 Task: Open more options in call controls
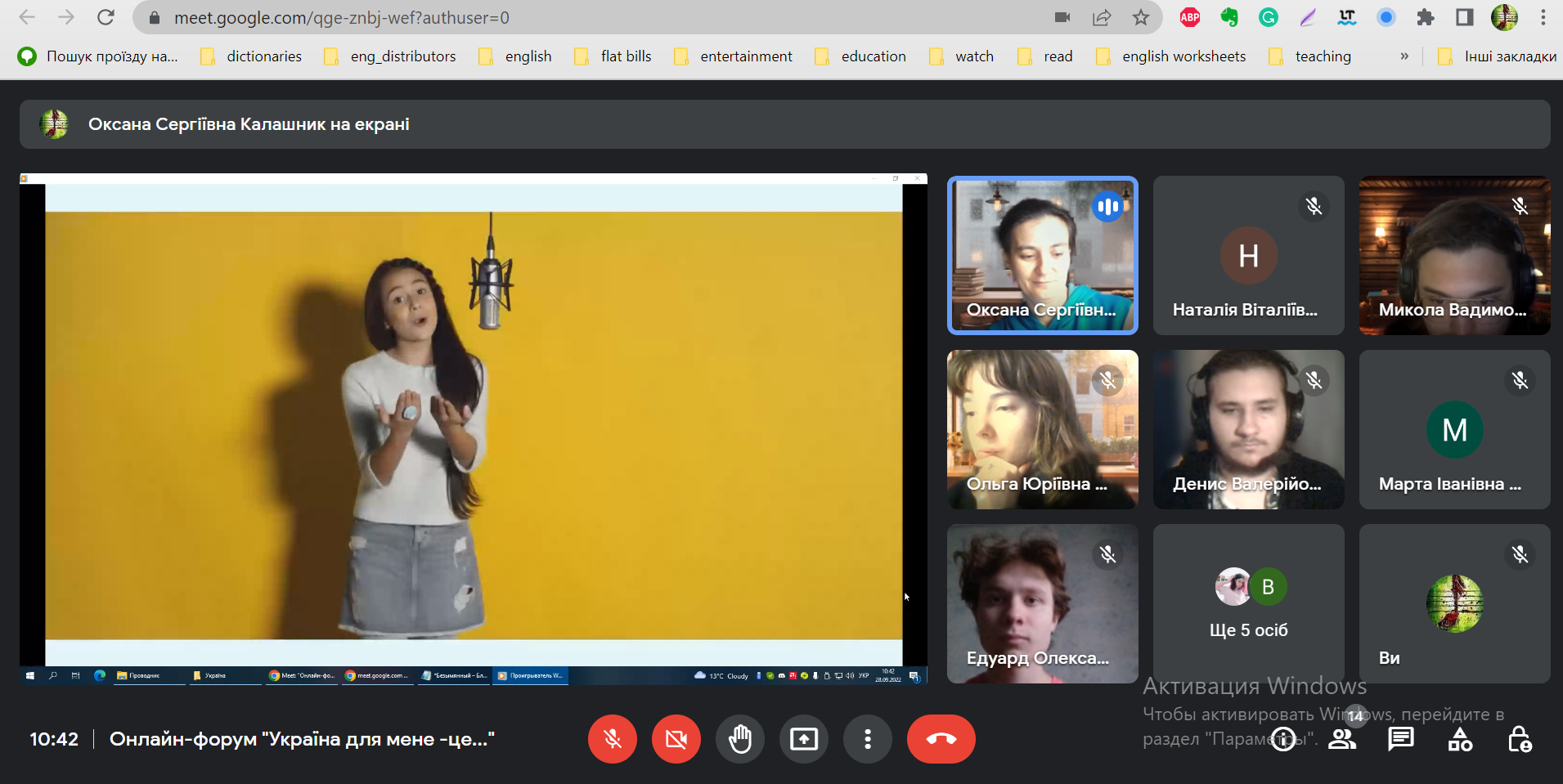868,739
